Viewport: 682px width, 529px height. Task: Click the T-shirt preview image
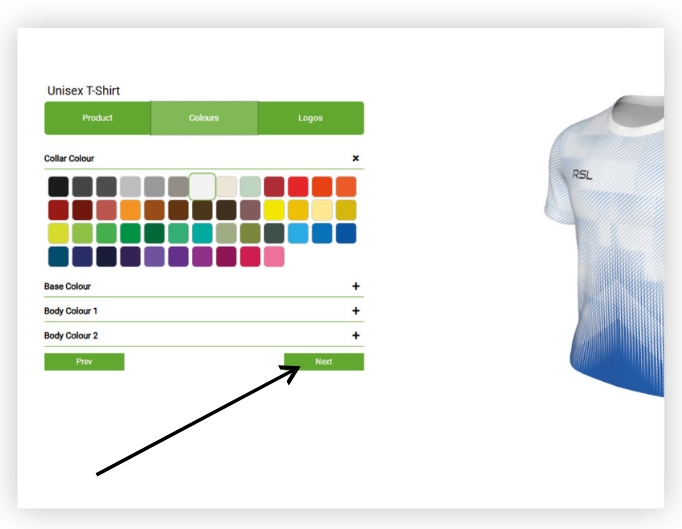[x=605, y=246]
